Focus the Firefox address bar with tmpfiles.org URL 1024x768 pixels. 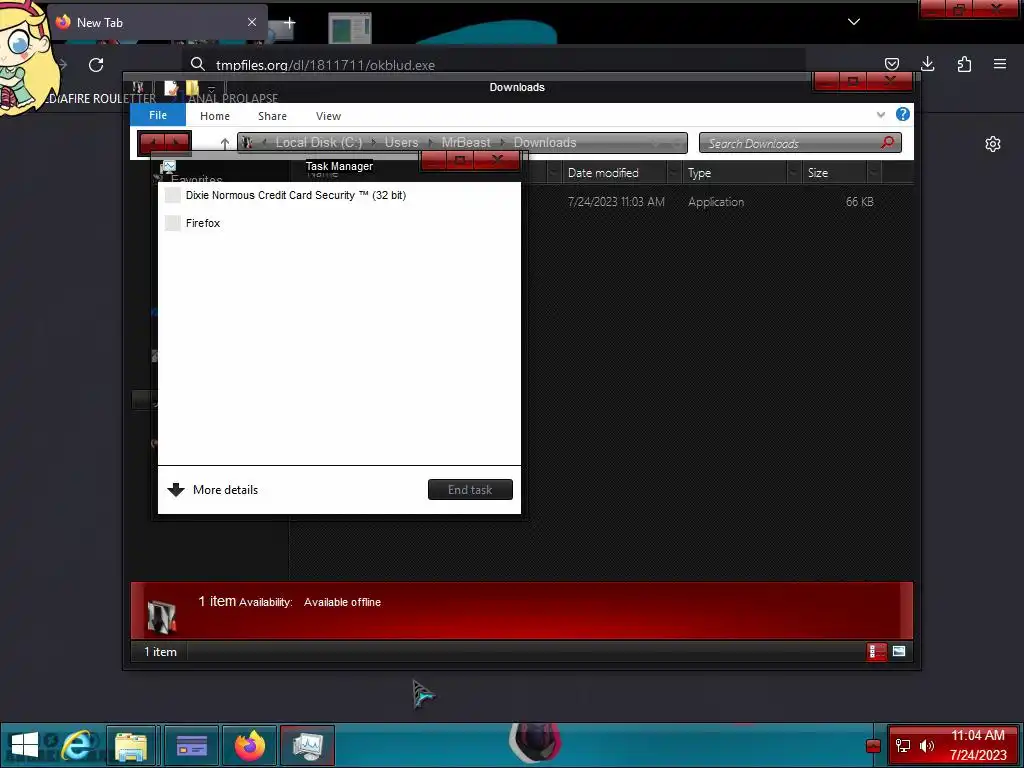pos(493,65)
